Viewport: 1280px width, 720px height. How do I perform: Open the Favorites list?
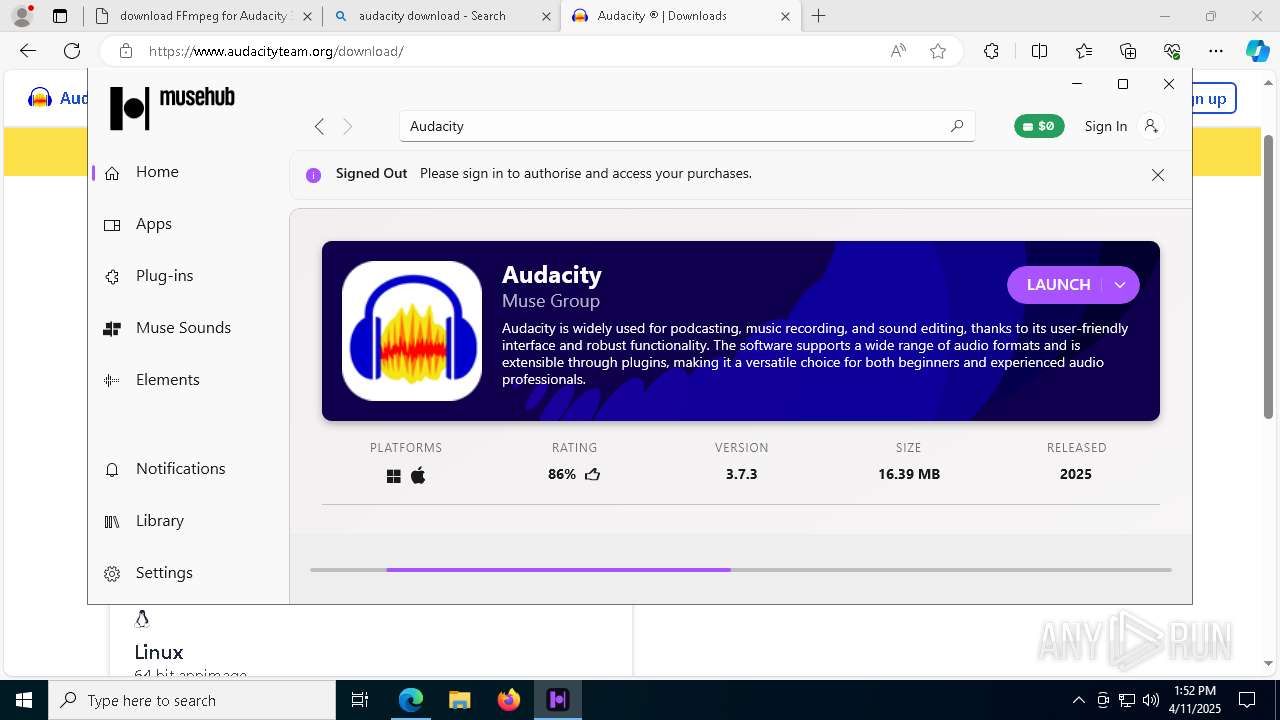coord(1084,51)
